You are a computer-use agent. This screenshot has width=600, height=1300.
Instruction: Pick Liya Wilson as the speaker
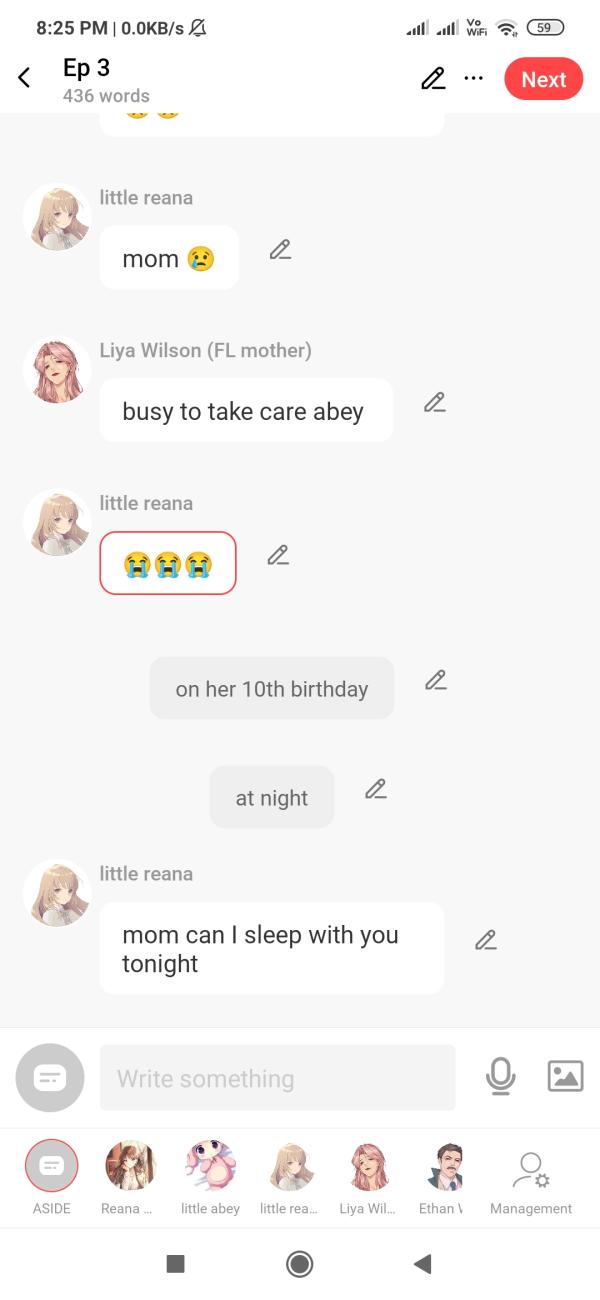point(368,1166)
